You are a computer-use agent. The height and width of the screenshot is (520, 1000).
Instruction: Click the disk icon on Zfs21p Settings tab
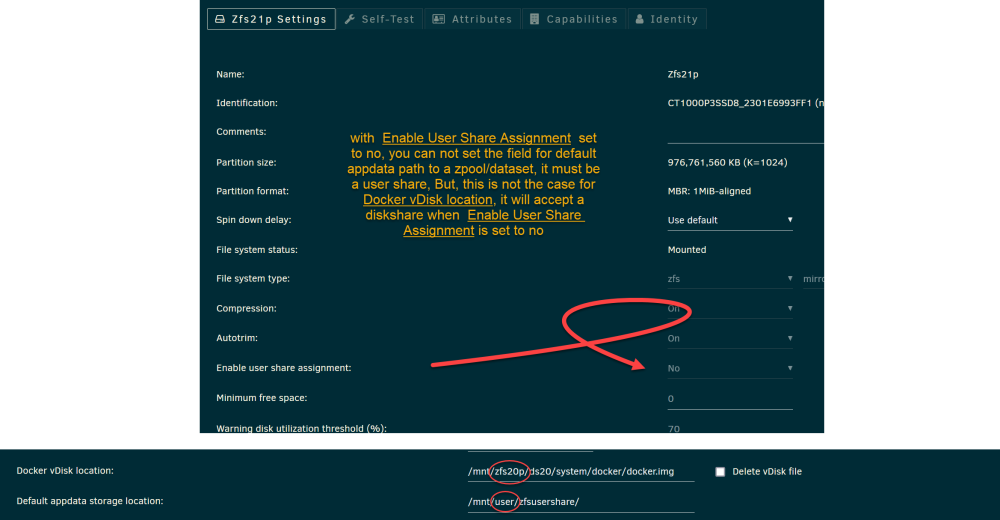pos(220,19)
